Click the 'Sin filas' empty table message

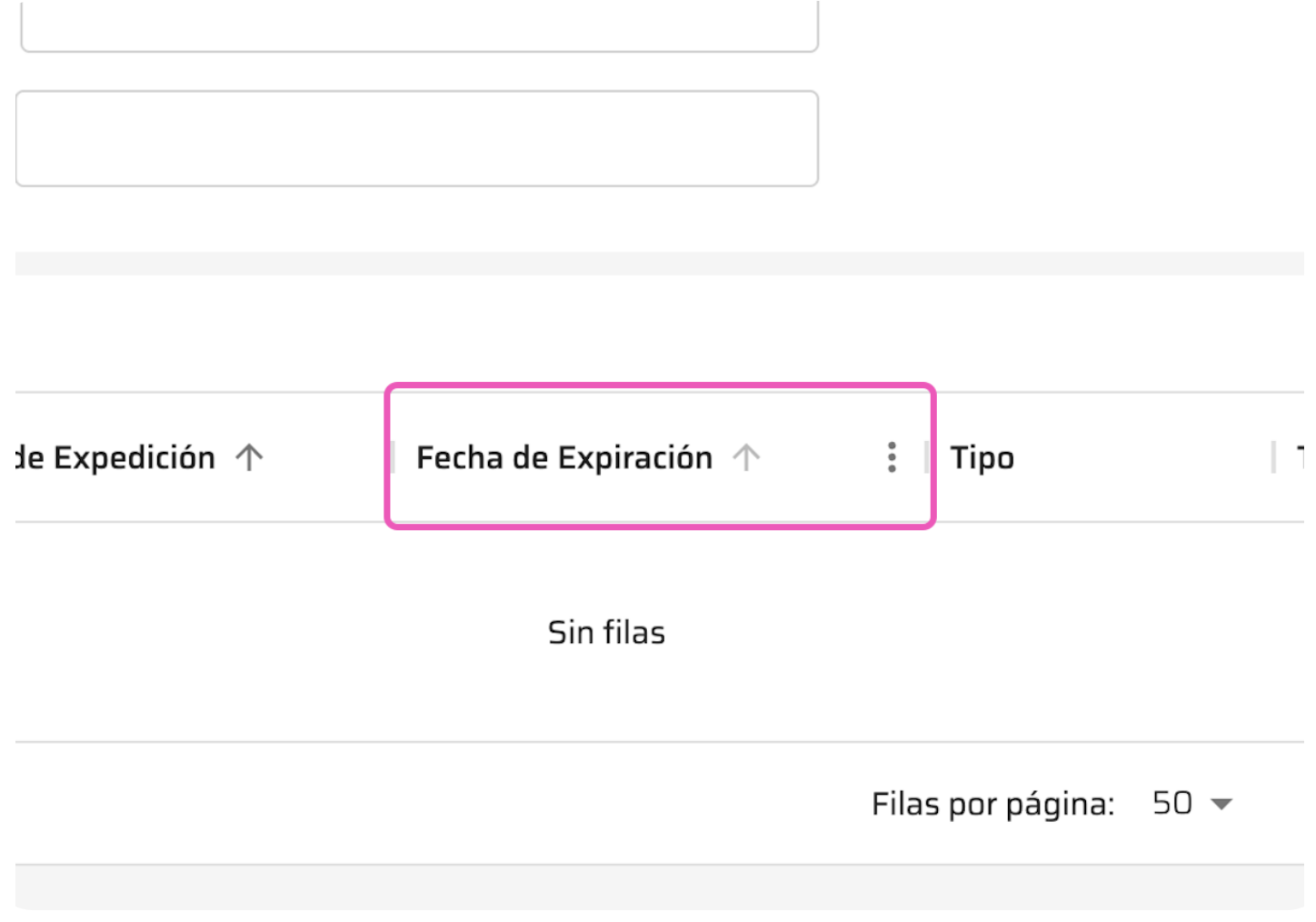coord(606,632)
